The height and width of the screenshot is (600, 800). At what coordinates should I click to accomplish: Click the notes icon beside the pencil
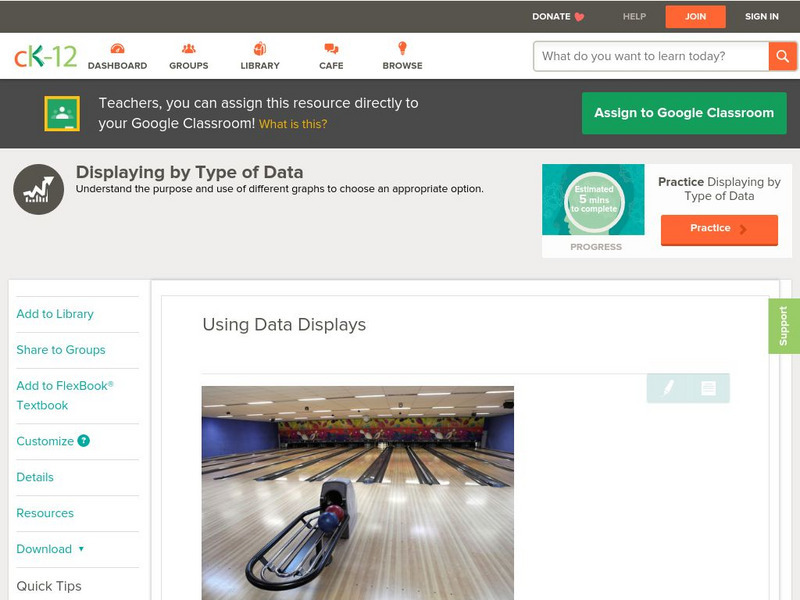click(708, 388)
